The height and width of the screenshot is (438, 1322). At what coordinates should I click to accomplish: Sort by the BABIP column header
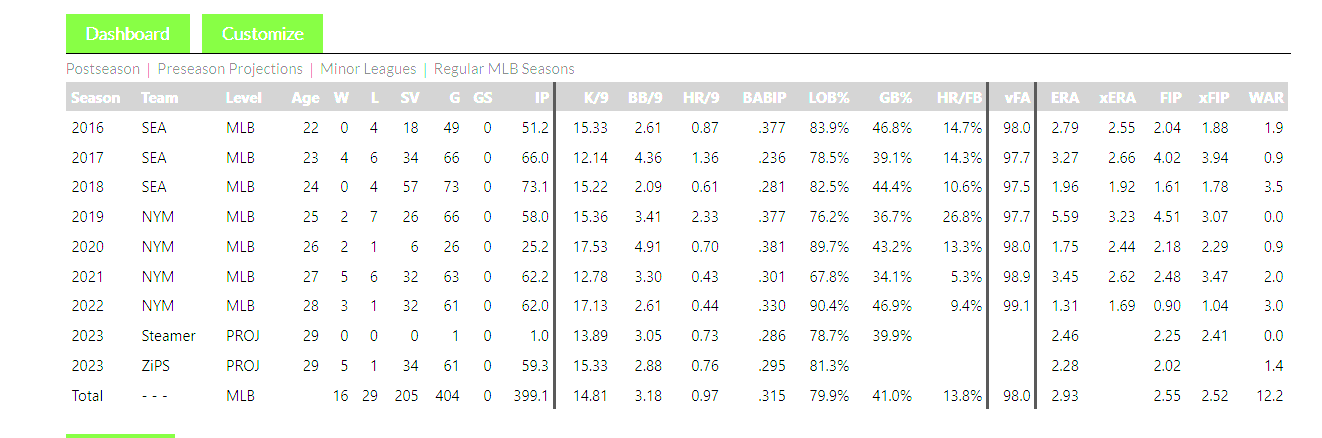coord(765,98)
